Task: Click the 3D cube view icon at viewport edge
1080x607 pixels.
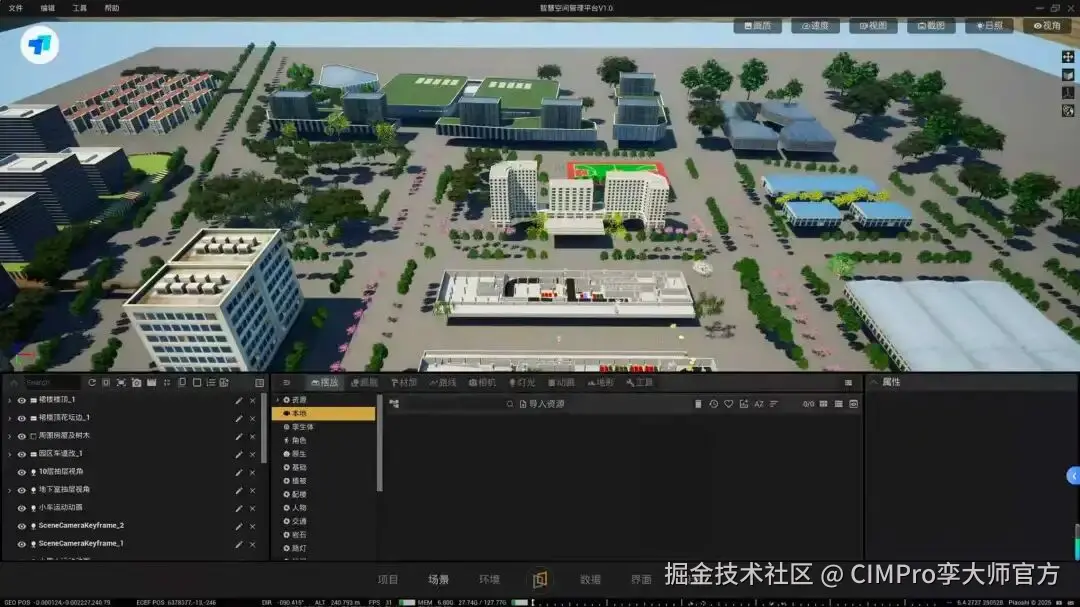Action: pos(1068,74)
